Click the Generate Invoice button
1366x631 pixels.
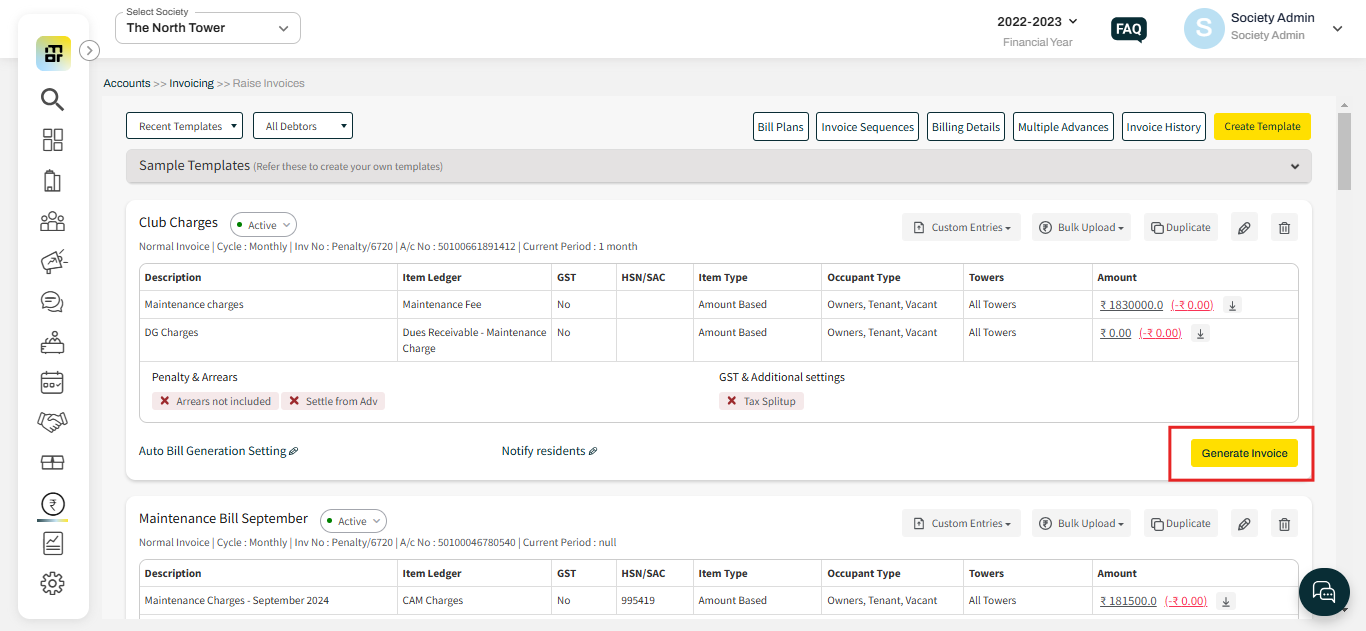point(1244,453)
